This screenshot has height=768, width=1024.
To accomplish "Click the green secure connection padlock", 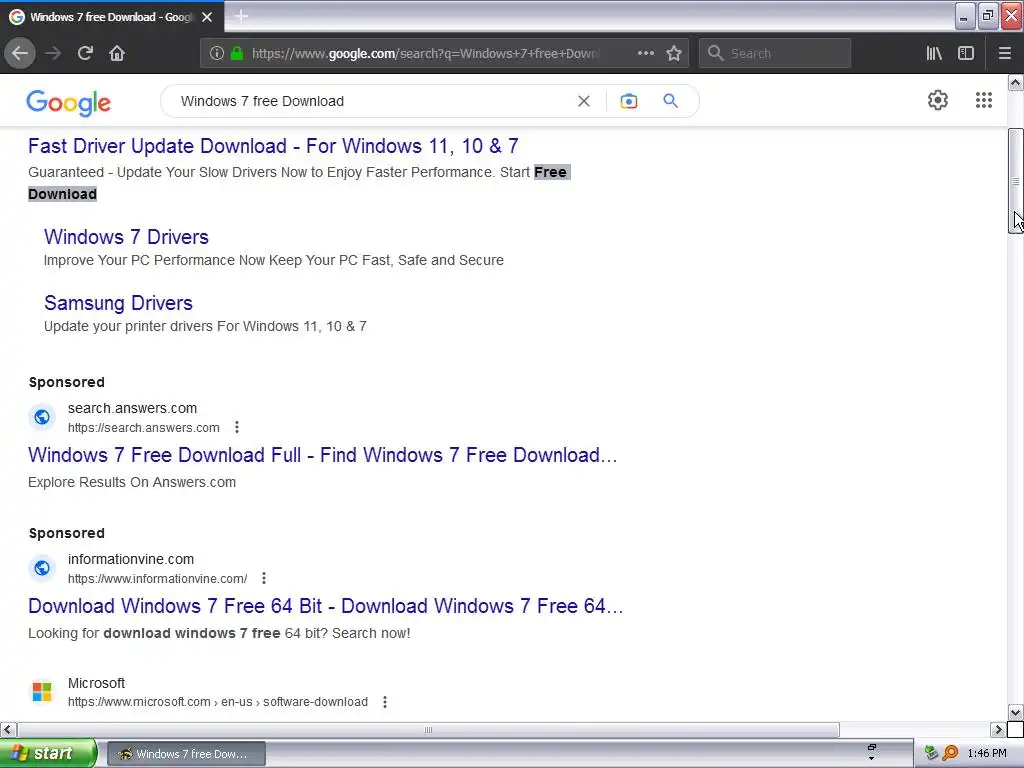I will [237, 53].
